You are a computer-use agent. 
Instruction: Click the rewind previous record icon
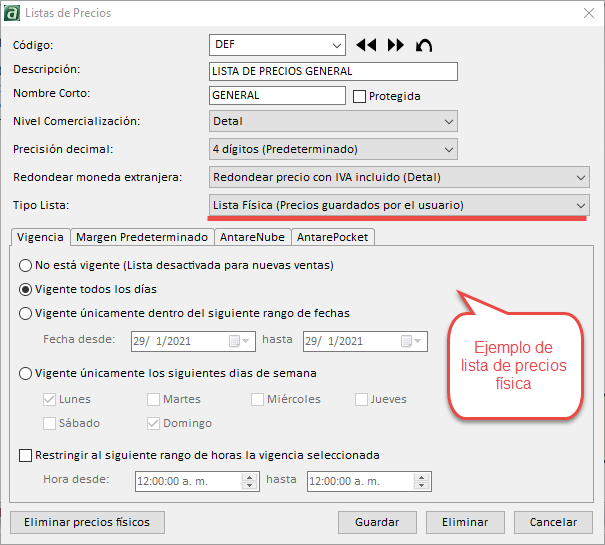pos(366,45)
